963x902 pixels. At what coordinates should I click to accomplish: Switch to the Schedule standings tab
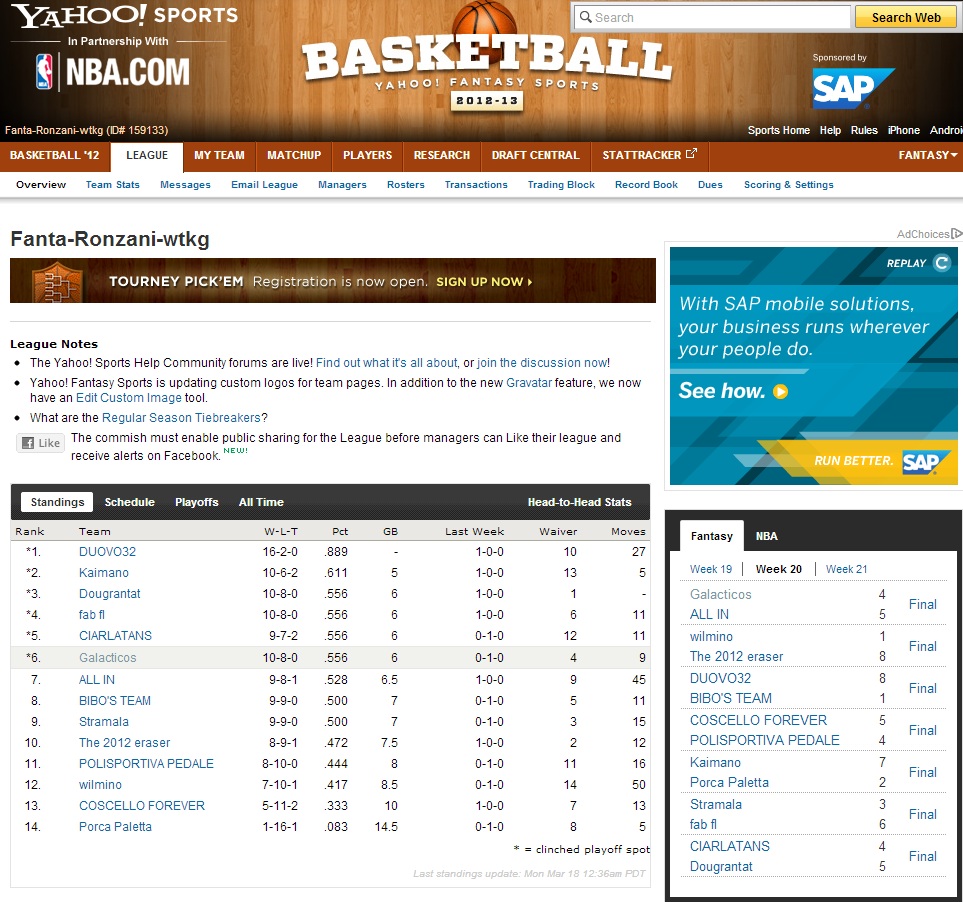[129, 502]
